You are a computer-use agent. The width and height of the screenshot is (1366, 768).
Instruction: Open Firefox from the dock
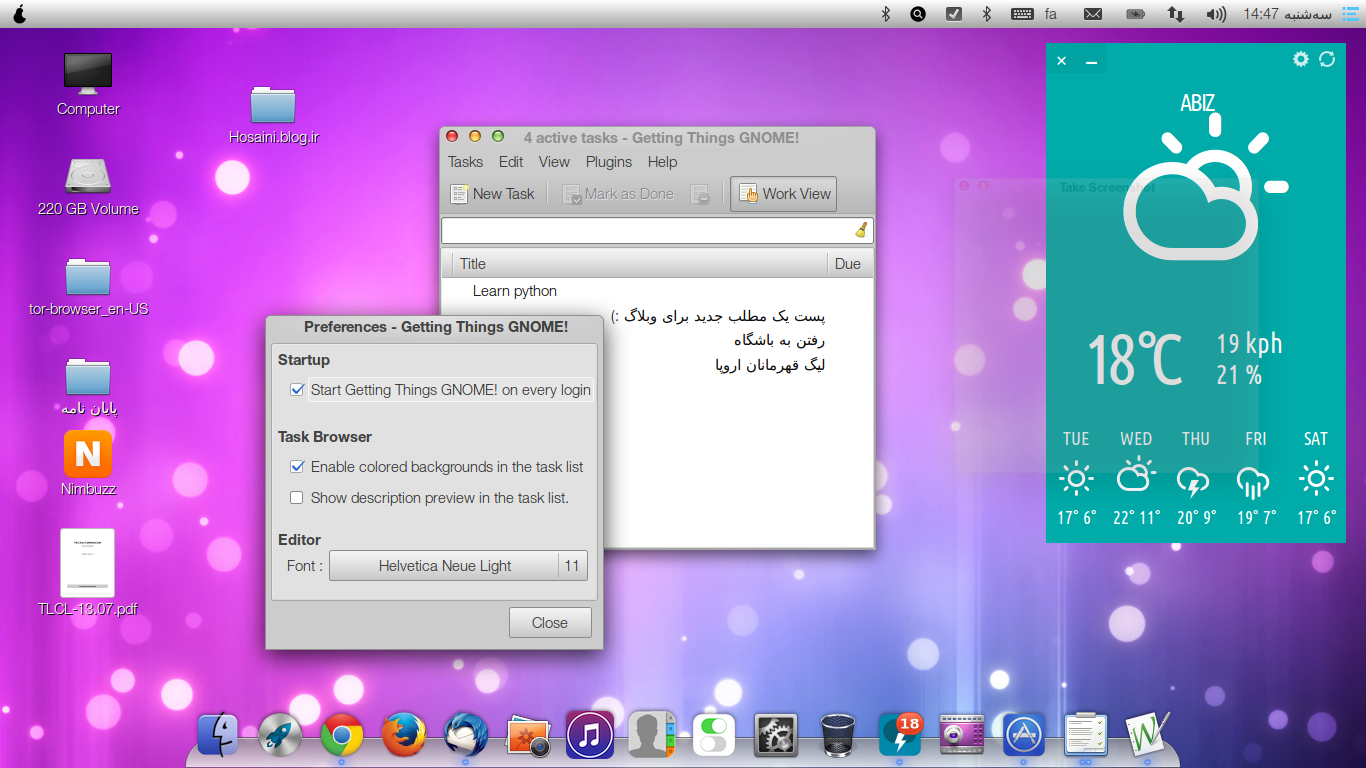(403, 736)
